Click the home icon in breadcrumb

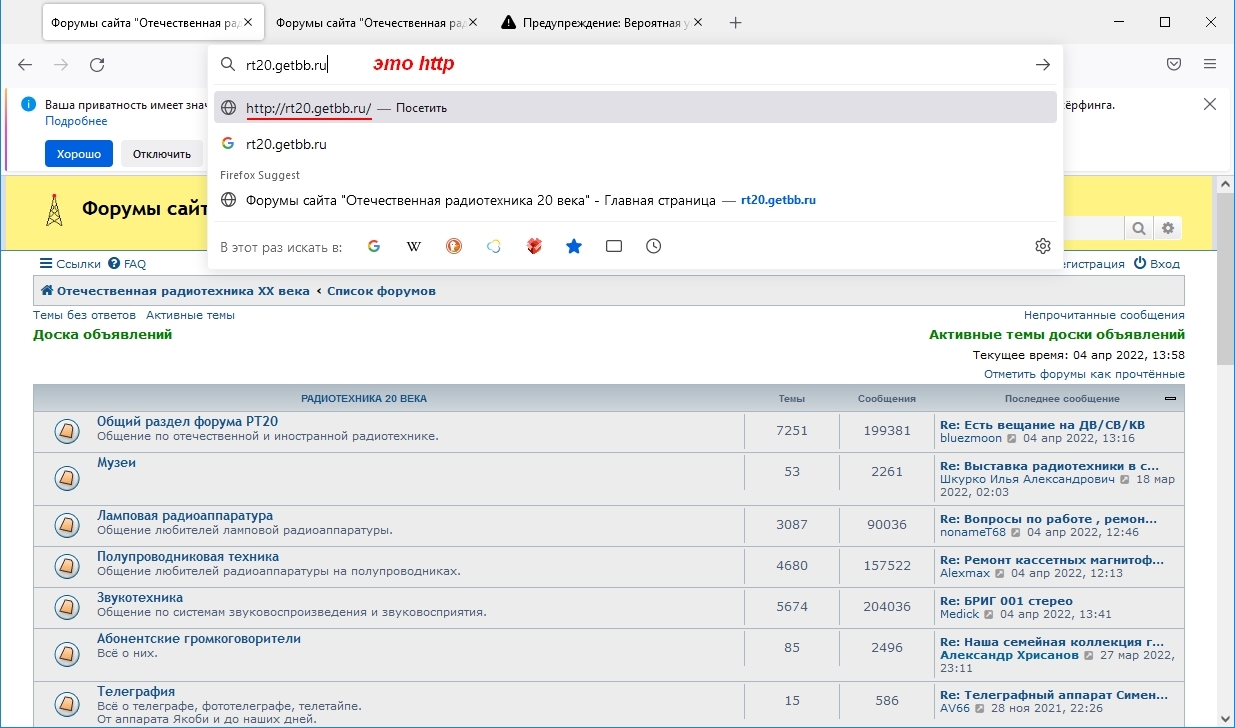tap(47, 291)
